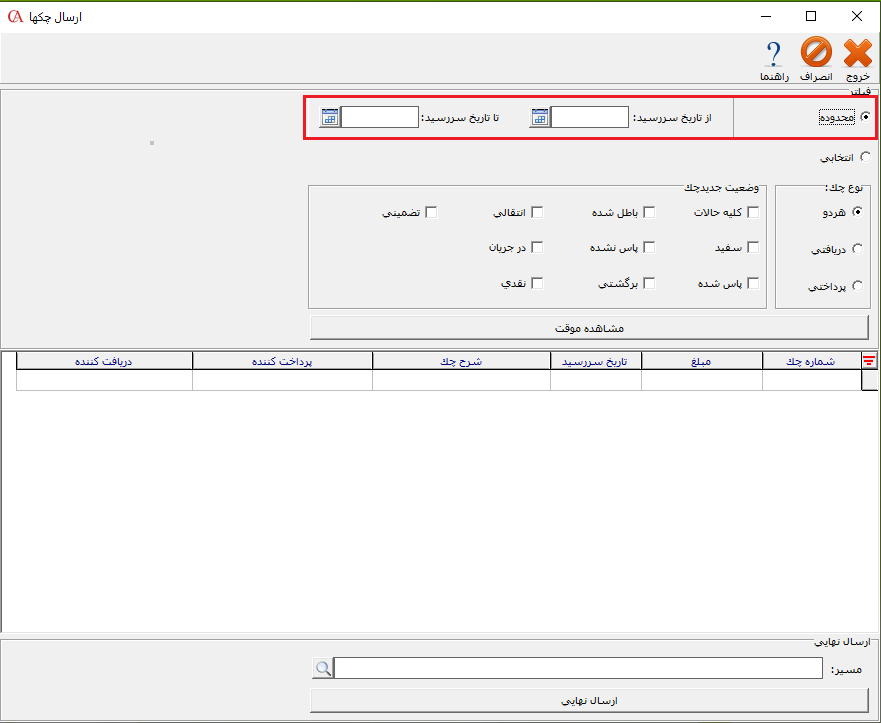Click inside the مسیر path field

click(580, 668)
